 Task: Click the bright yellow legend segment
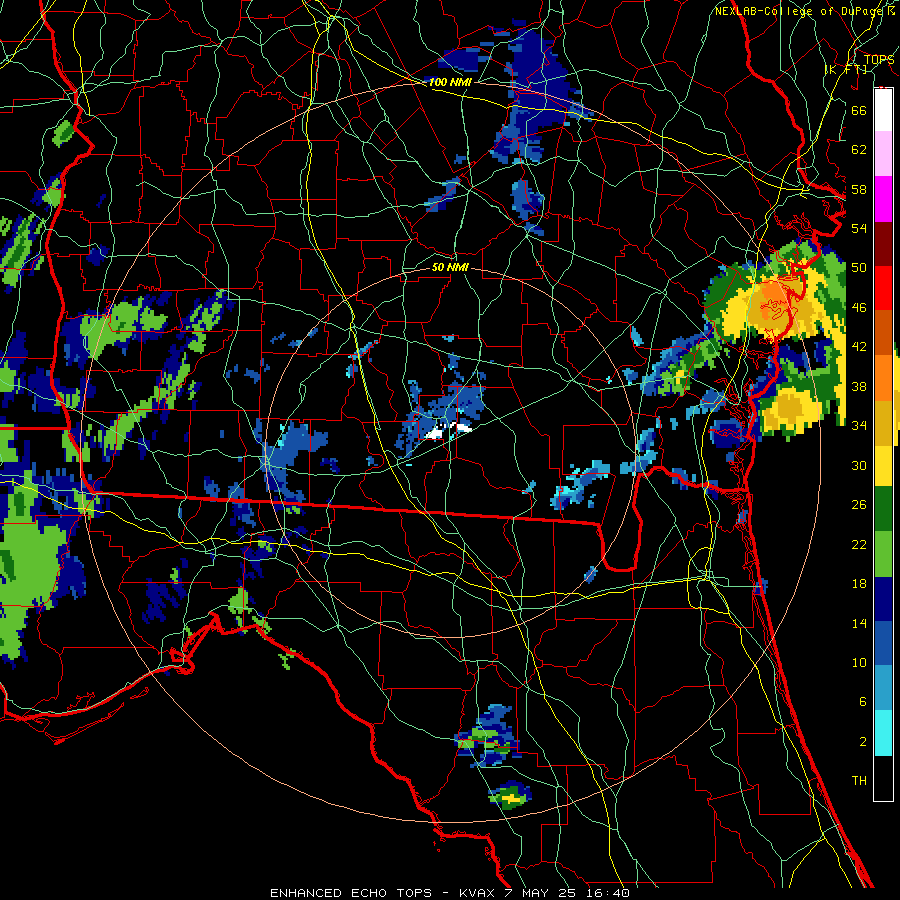(x=883, y=465)
